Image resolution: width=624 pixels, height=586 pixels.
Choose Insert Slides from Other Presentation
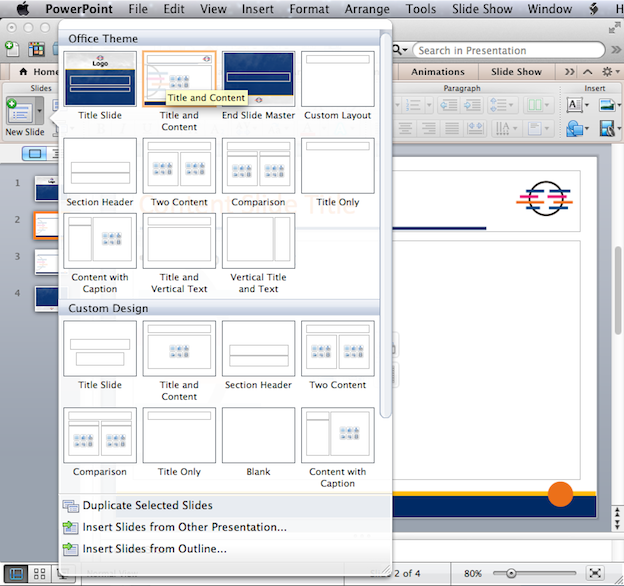pyautogui.click(x=184, y=527)
